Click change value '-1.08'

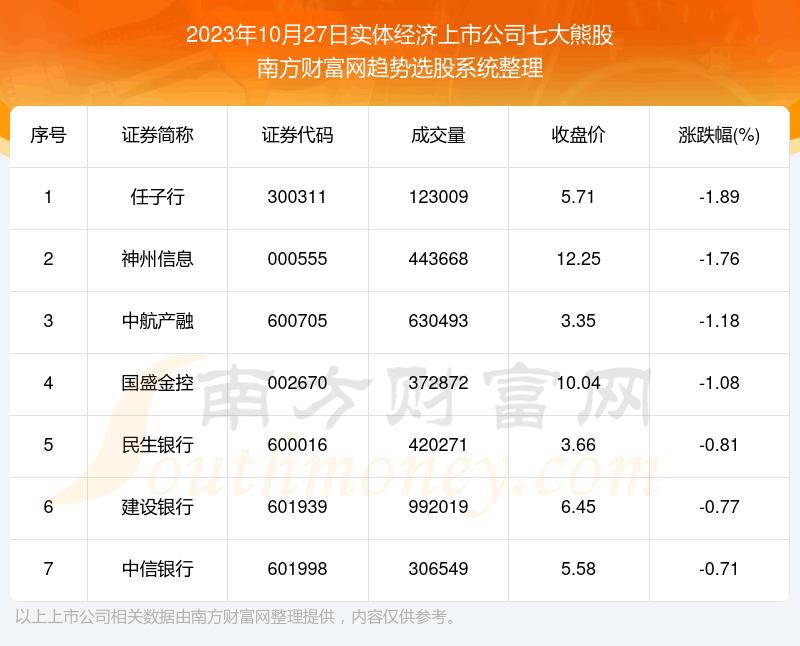(x=719, y=383)
